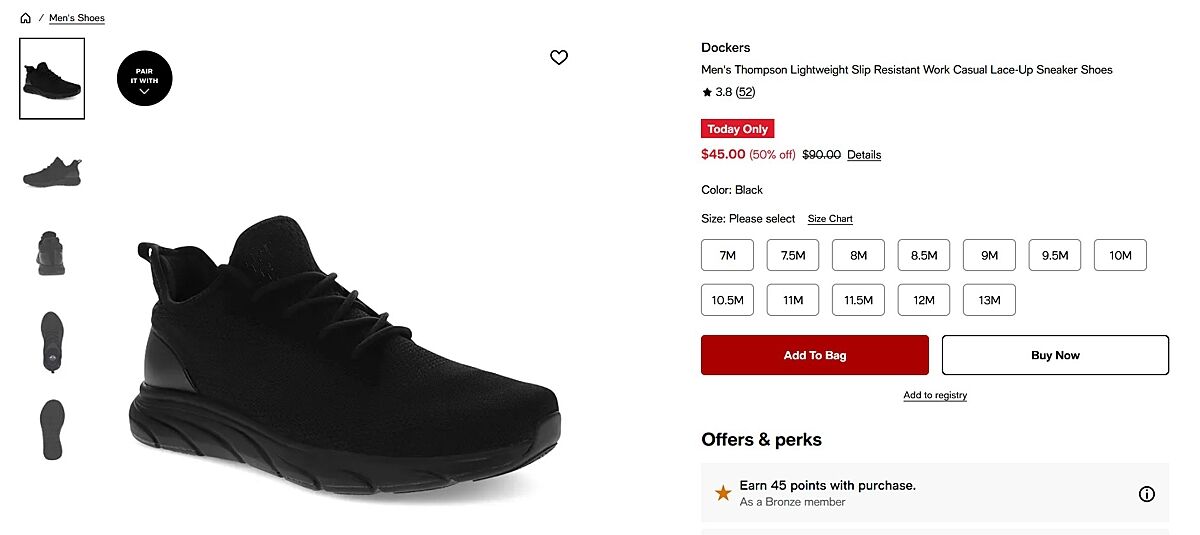Viewport: 1200px width, 535px height.
Task: Select the first front-angle shoe thumbnail
Action: point(52,79)
